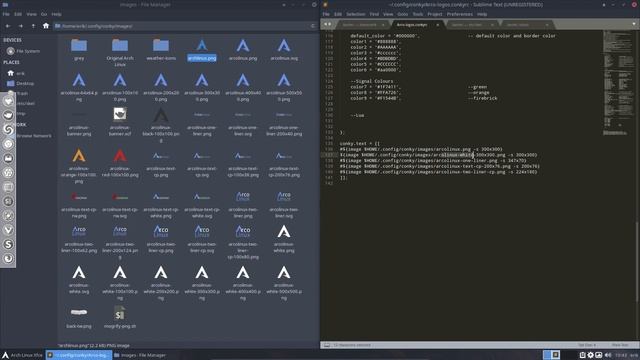
Task: Open home folder via toolbar home icon
Action: pos(46,26)
